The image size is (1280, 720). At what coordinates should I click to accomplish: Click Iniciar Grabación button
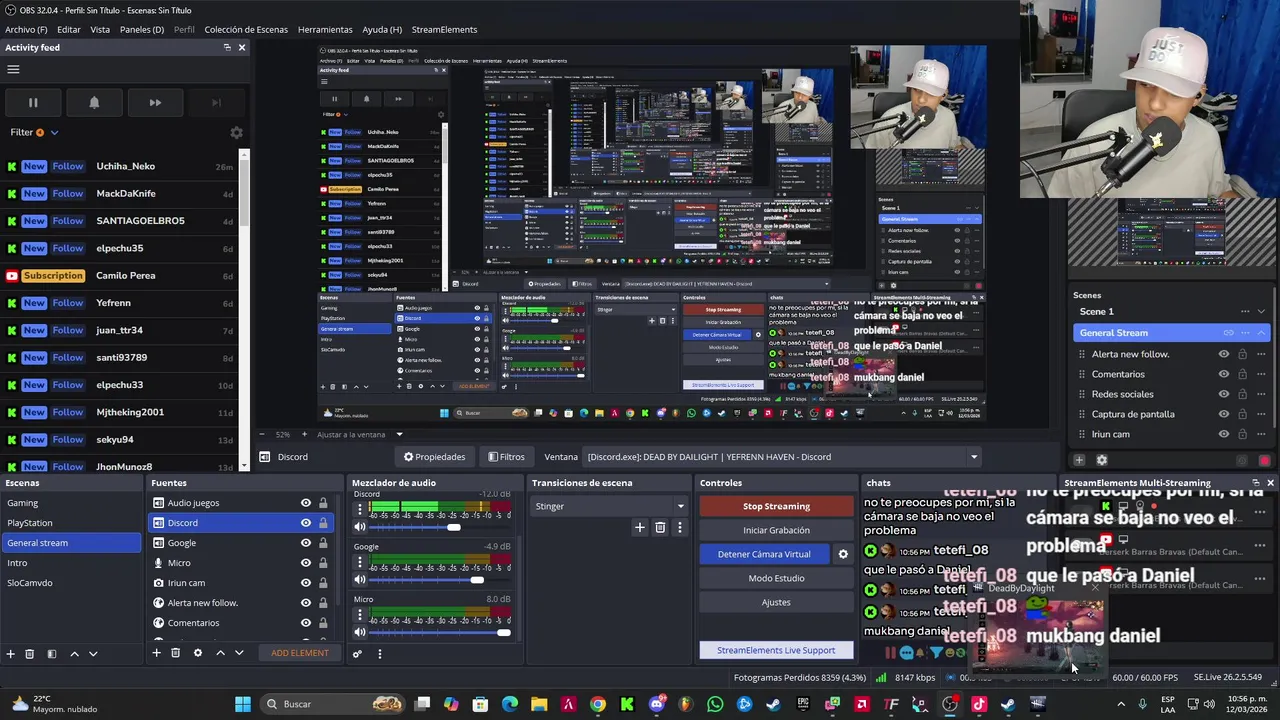tap(776, 530)
